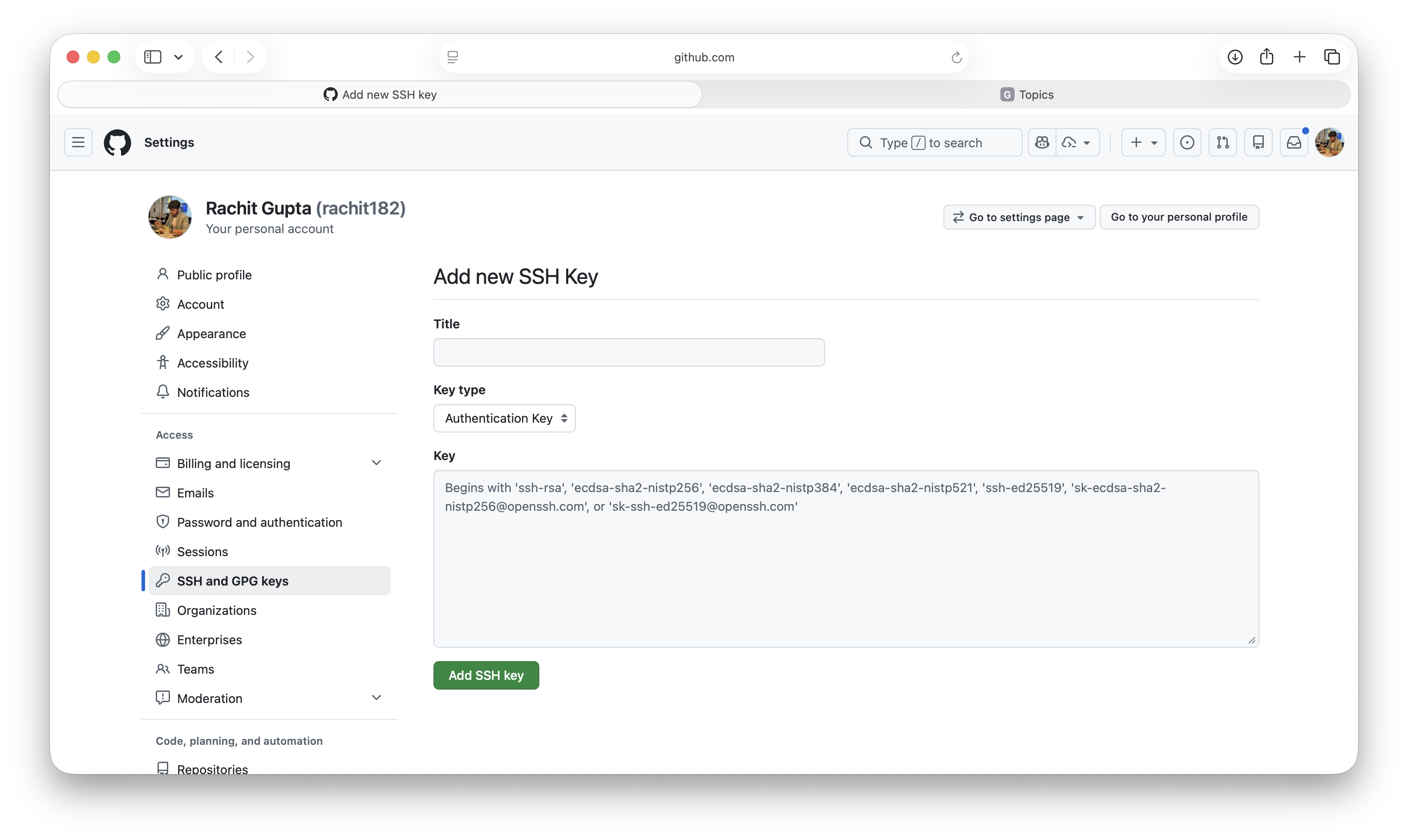Click the Issues icon in the header
The image size is (1408, 840).
[x=1187, y=142]
